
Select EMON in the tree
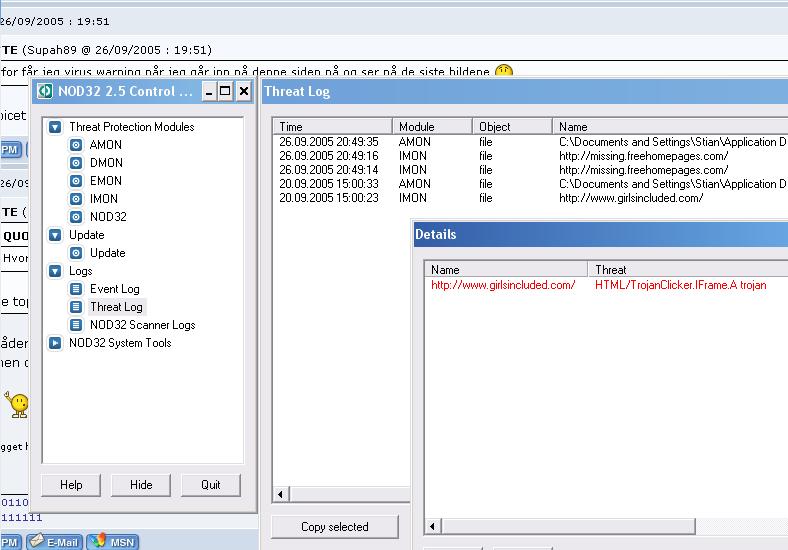click(106, 181)
